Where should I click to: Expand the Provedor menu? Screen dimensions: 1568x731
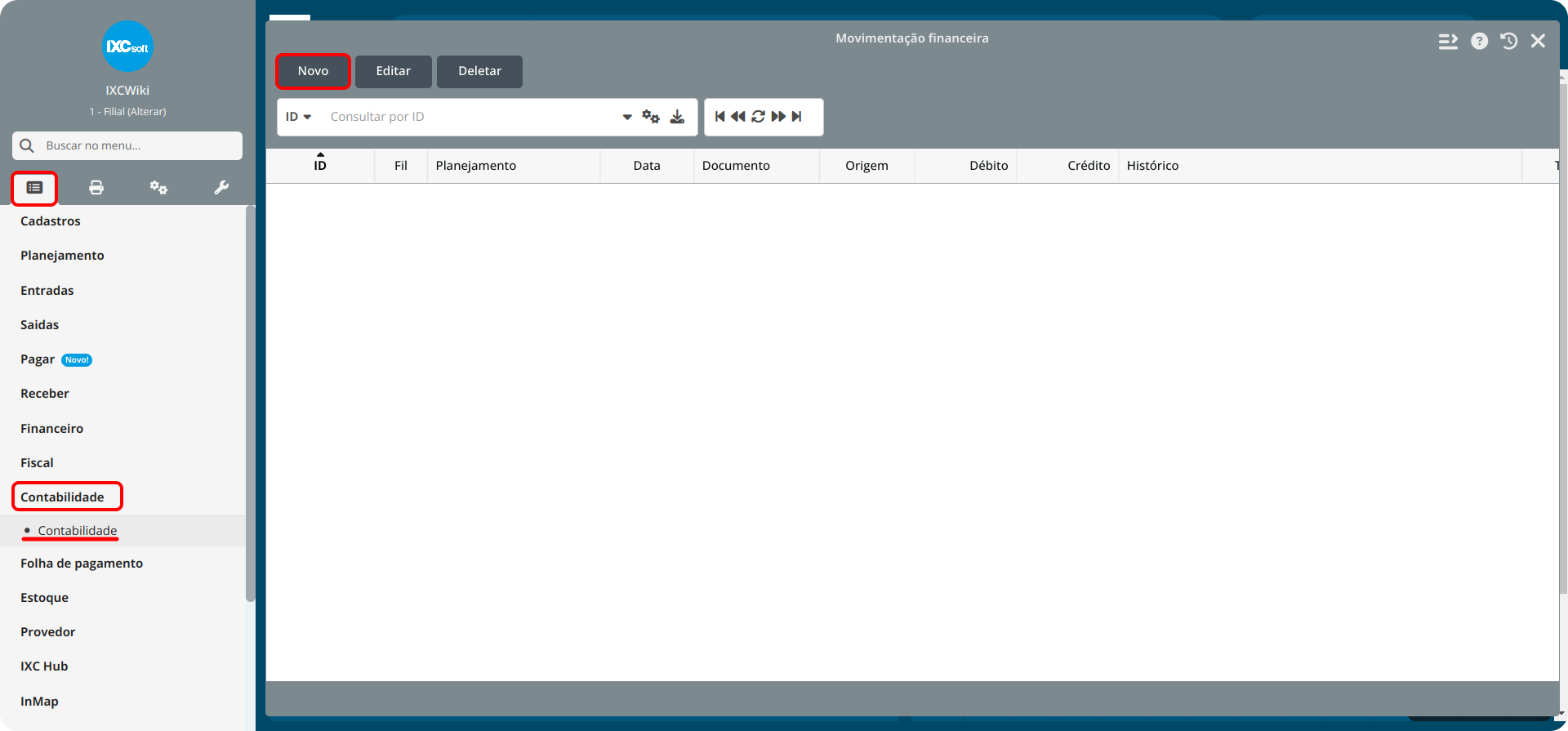(x=48, y=632)
